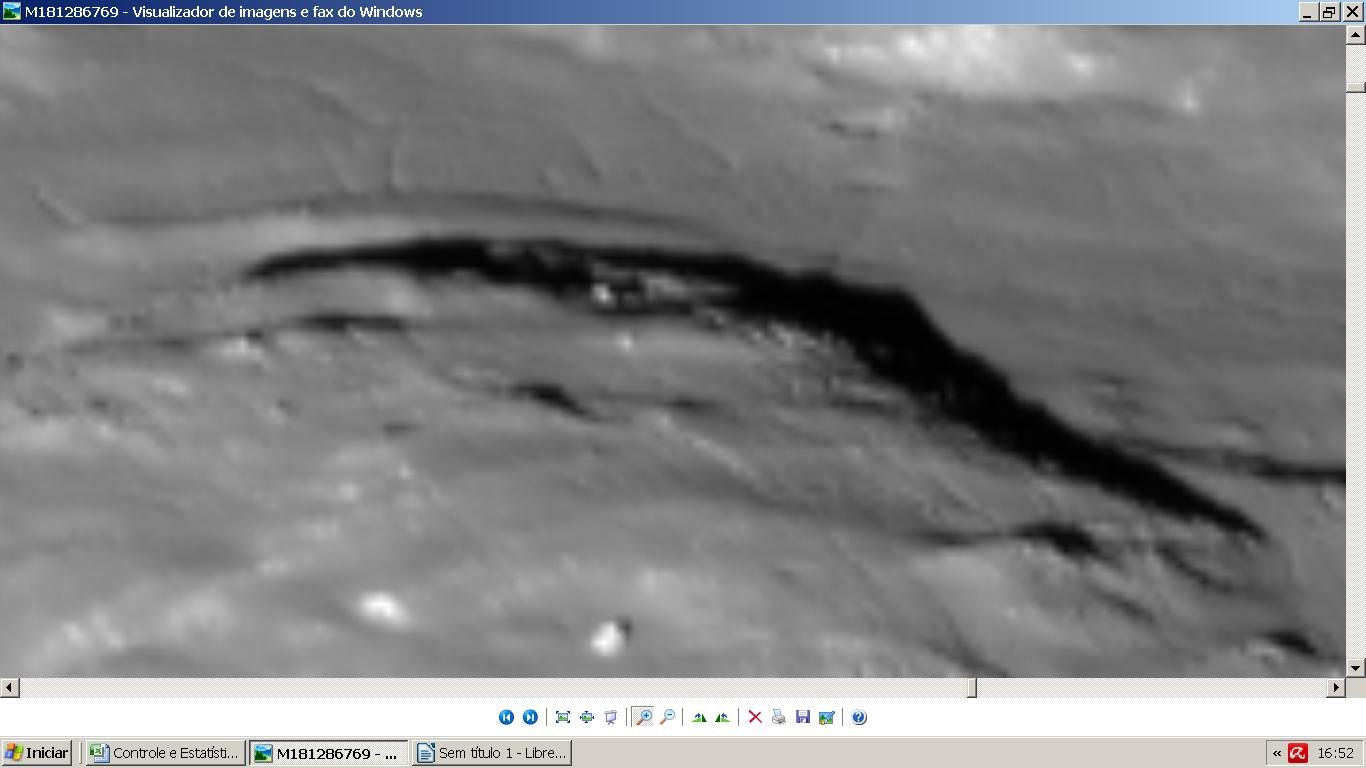The width and height of the screenshot is (1366, 768).
Task: Start the slideshow
Action: (x=611, y=717)
